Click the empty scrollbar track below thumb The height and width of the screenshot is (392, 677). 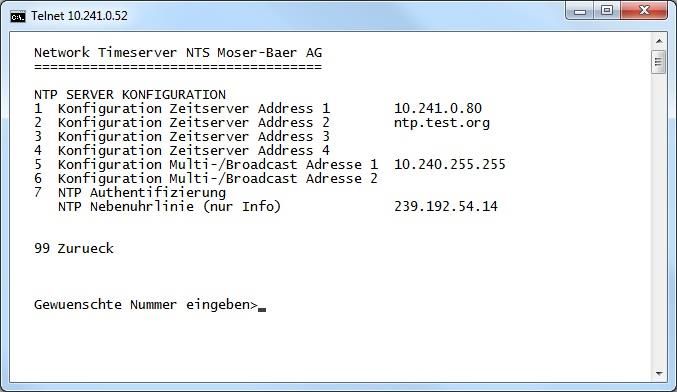tap(659, 220)
